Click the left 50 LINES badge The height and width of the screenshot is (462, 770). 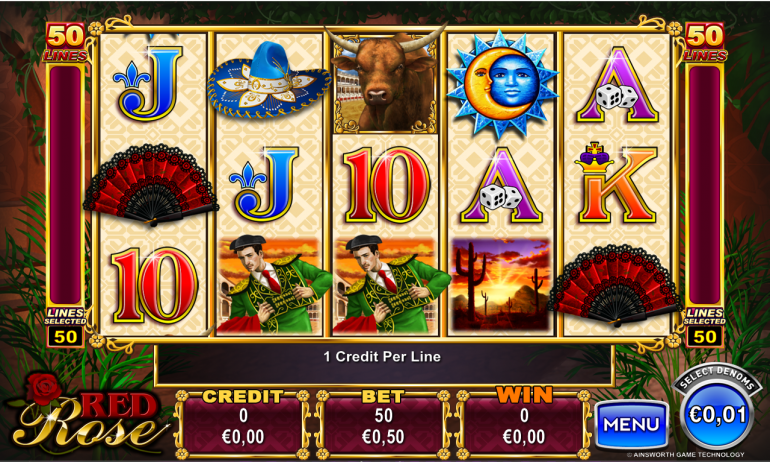click(x=65, y=42)
